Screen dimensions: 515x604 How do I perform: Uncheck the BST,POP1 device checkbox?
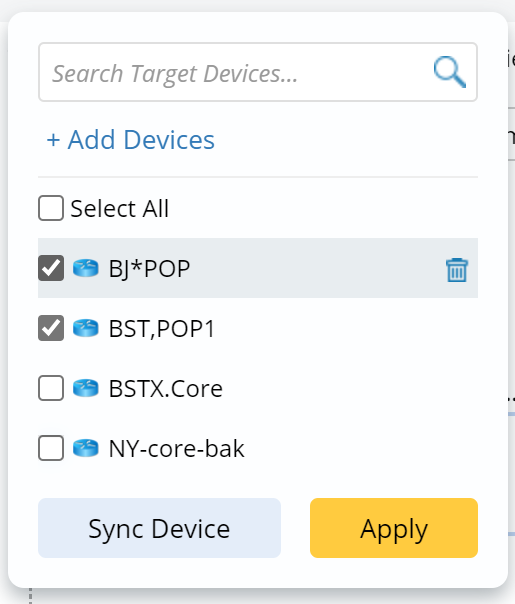coord(51,328)
